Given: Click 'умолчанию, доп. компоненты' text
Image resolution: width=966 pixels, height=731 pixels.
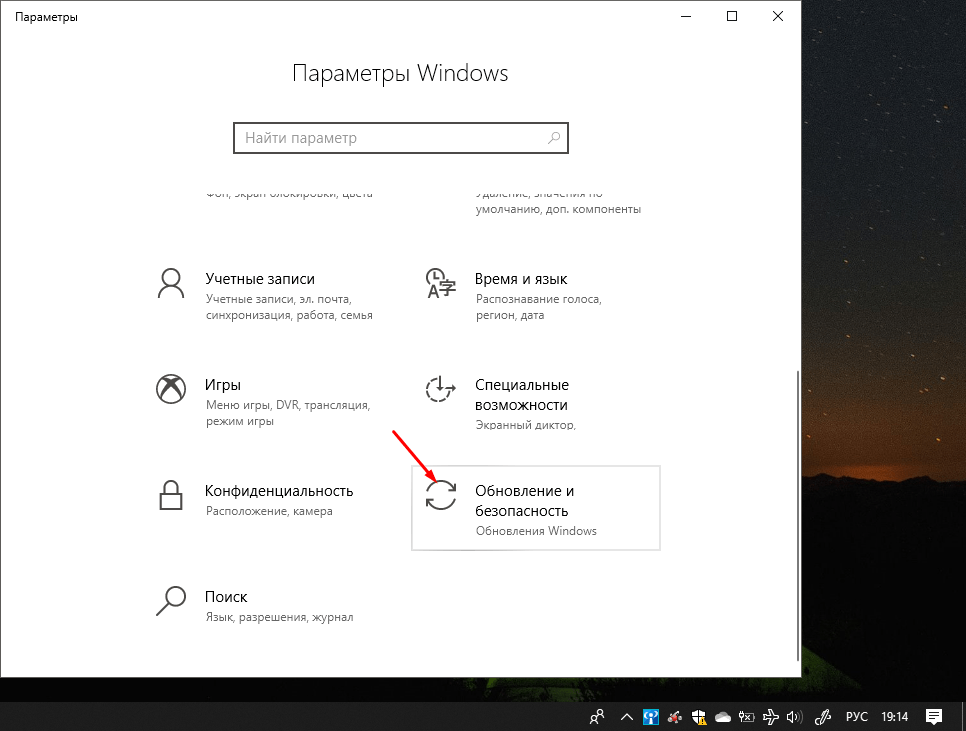Looking at the screenshot, I should tap(558, 209).
